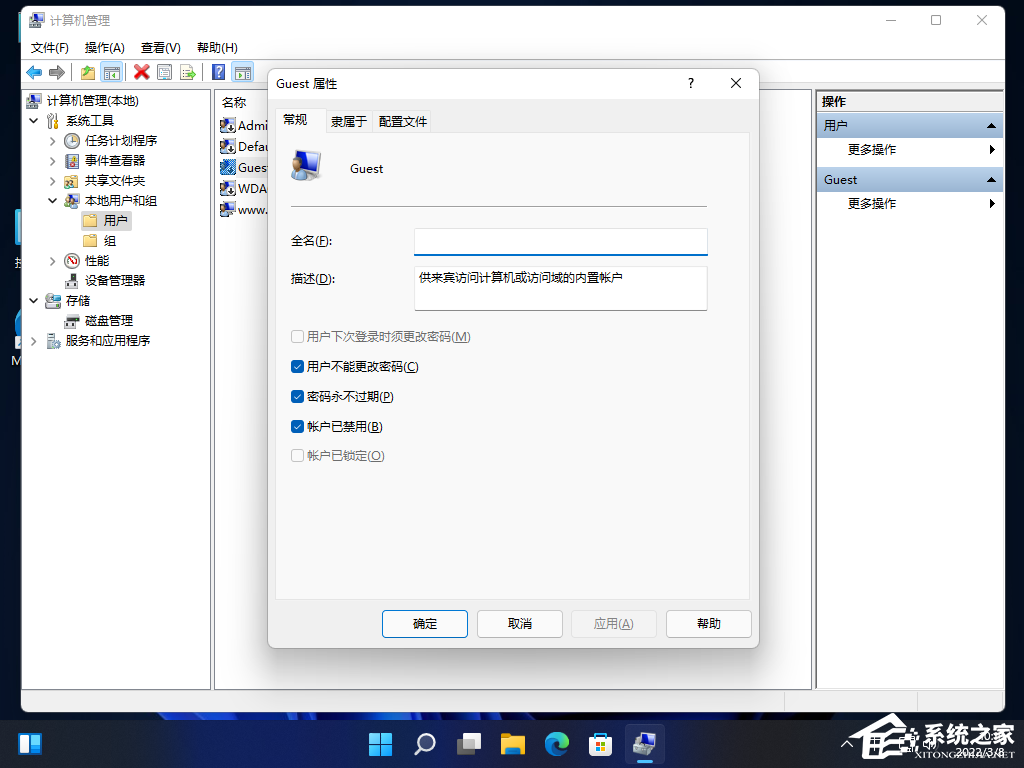This screenshot has width=1024, height=768.
Task: Open the 操作(A) menu
Action: 103,47
